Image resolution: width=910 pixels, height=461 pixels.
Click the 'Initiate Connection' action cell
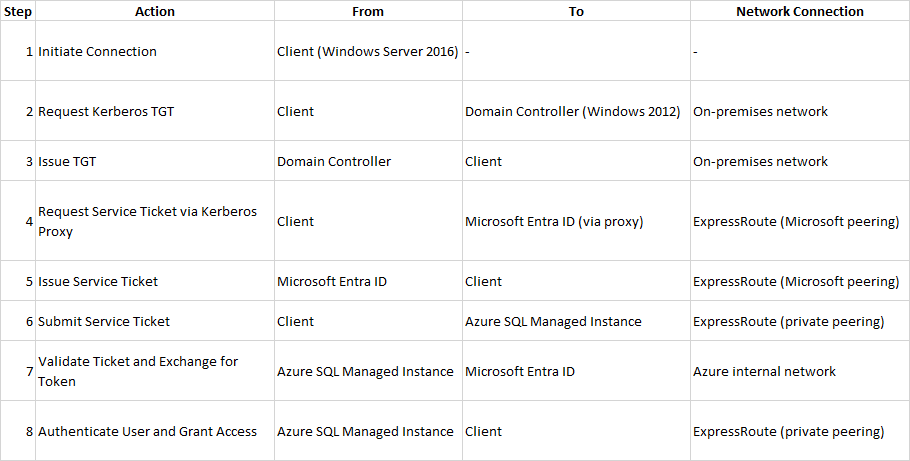click(154, 51)
